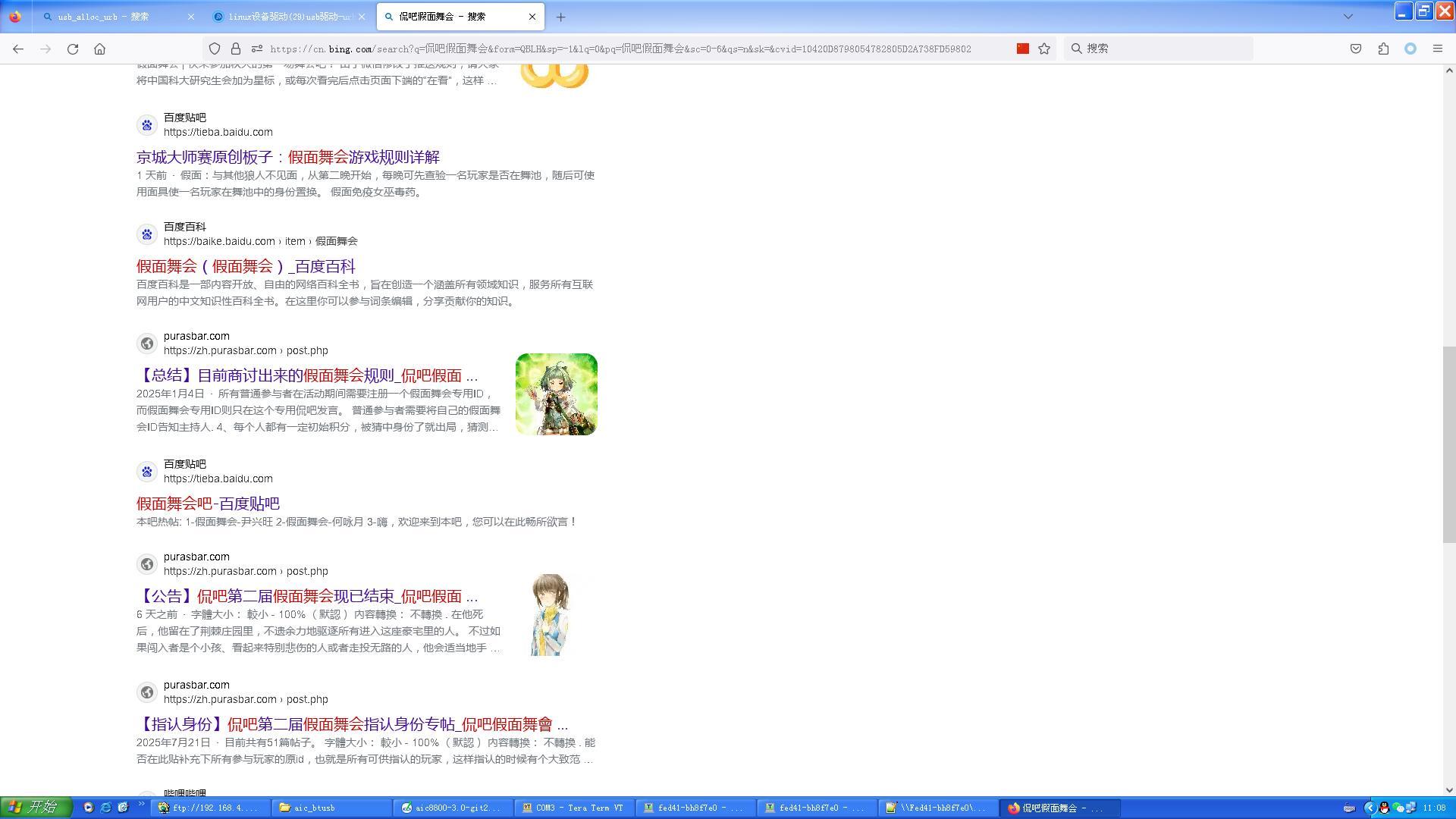Expand hidden system tray icons arrow

pos(1370,808)
